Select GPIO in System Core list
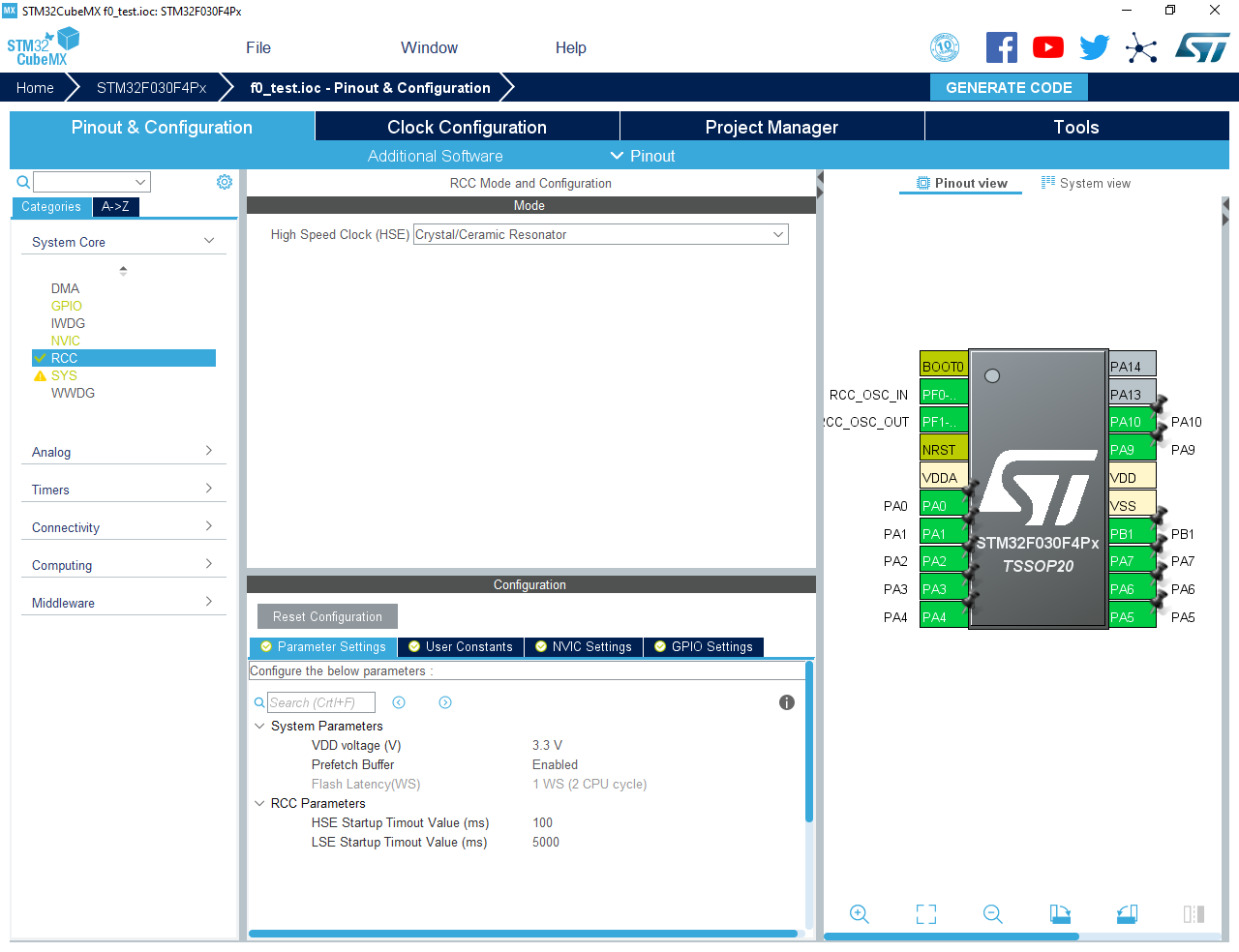This screenshot has width=1239, height=952. point(67,306)
